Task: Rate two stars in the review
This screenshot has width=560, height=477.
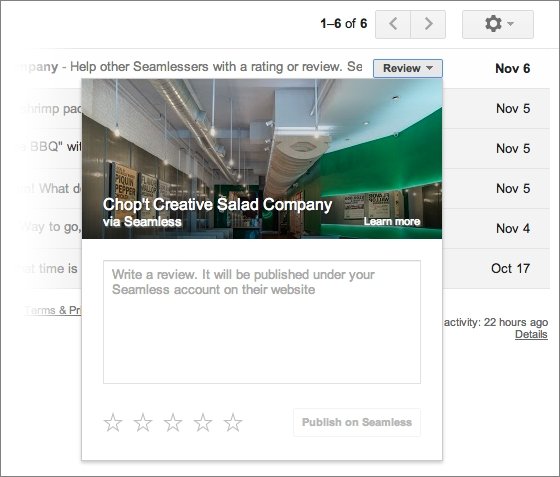Action: click(143, 422)
